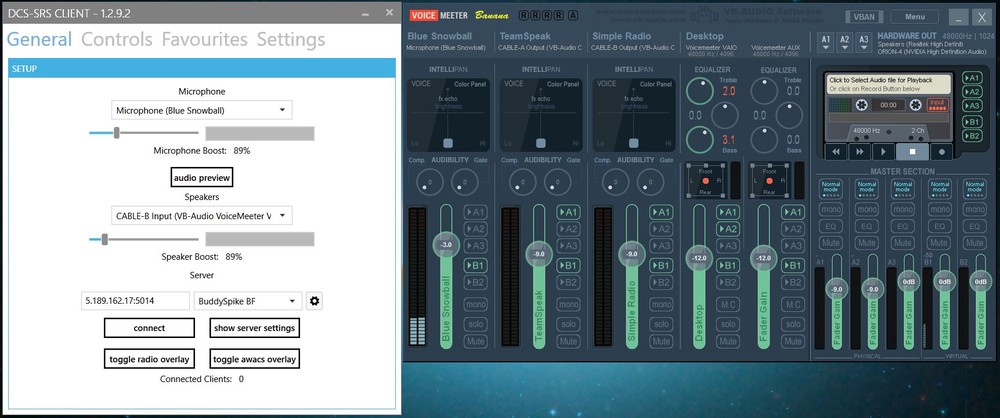Adjust the Speaker Boost slider

(x=105, y=239)
